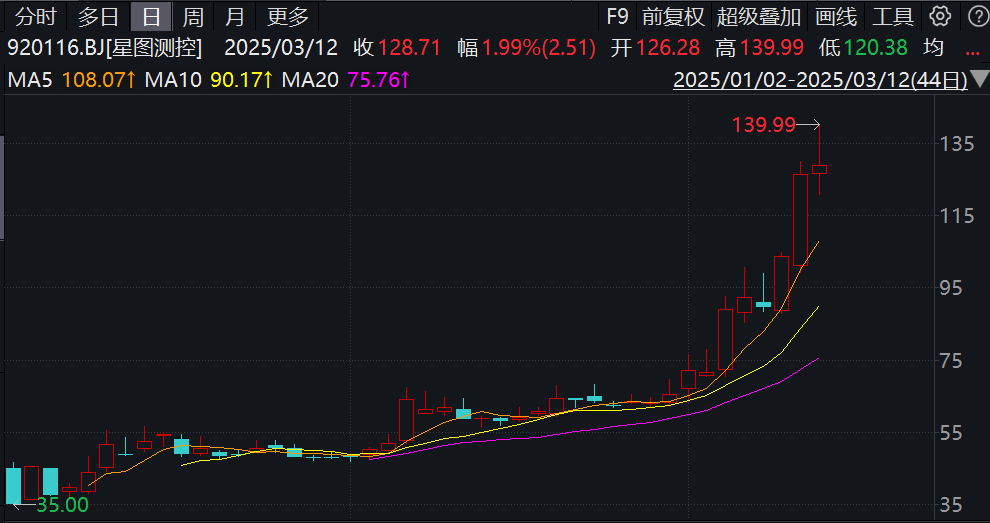The image size is (990, 523).
Task: Click the 95 price axis label
Action: [951, 288]
